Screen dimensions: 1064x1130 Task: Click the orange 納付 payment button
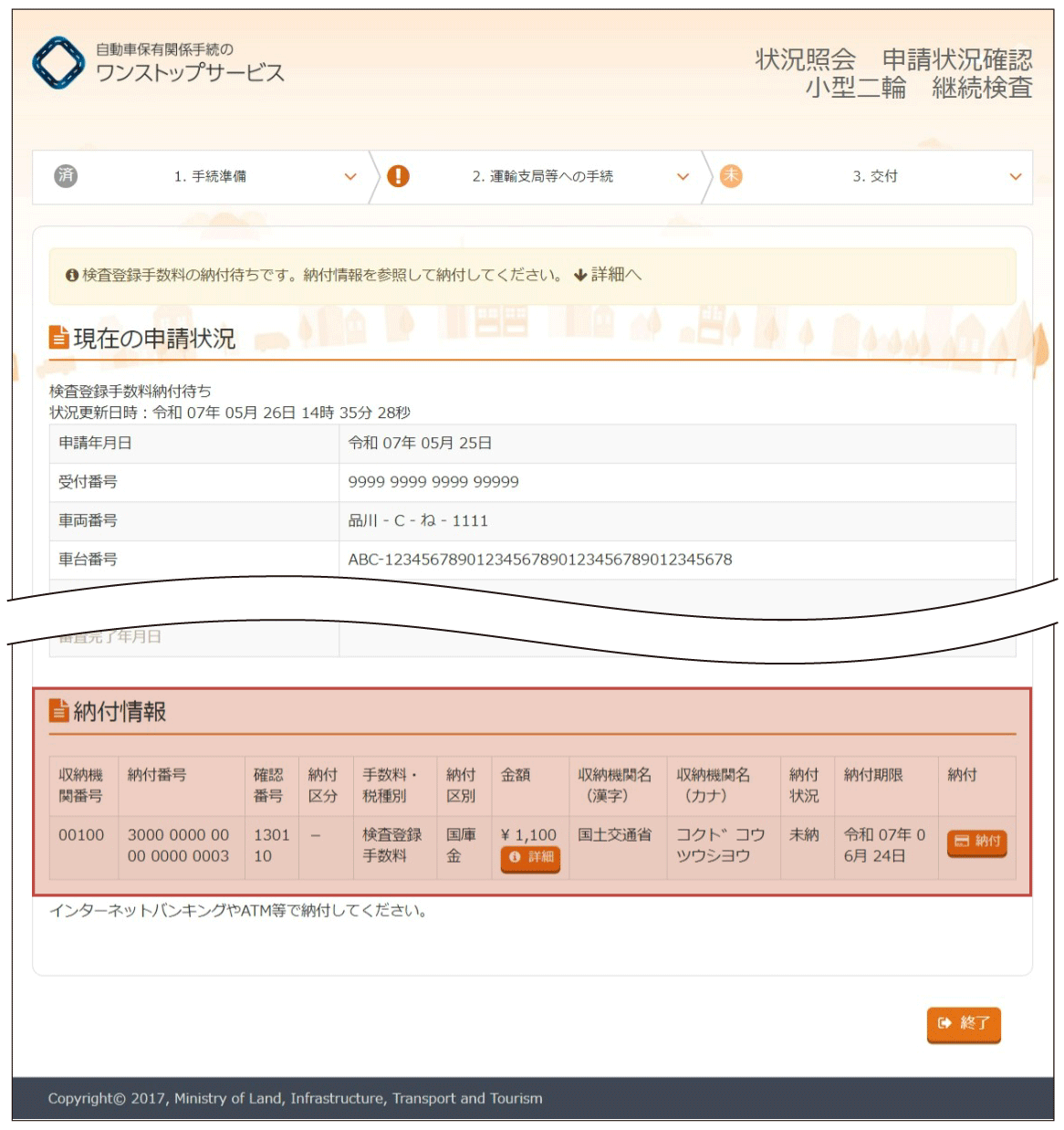click(976, 841)
